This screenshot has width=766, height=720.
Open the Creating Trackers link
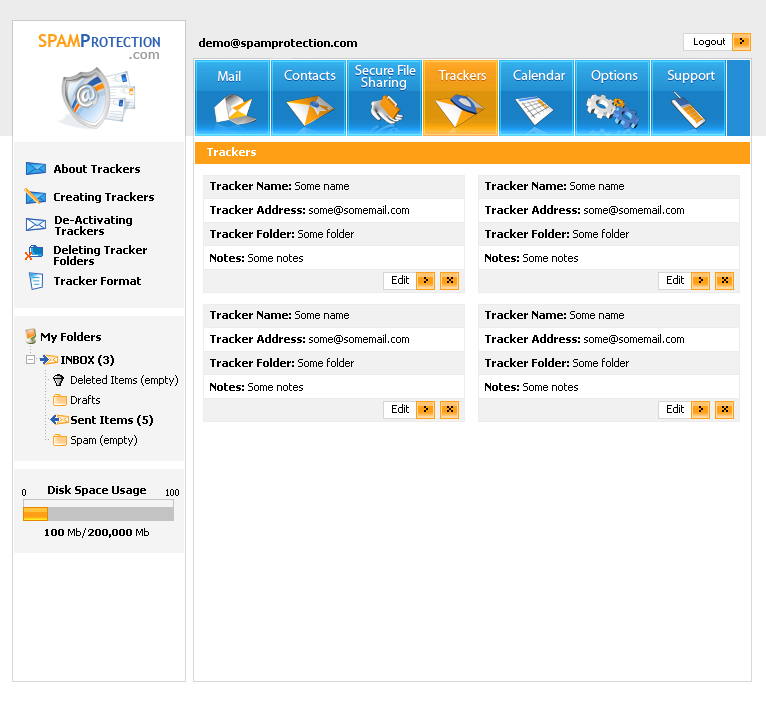coord(104,197)
